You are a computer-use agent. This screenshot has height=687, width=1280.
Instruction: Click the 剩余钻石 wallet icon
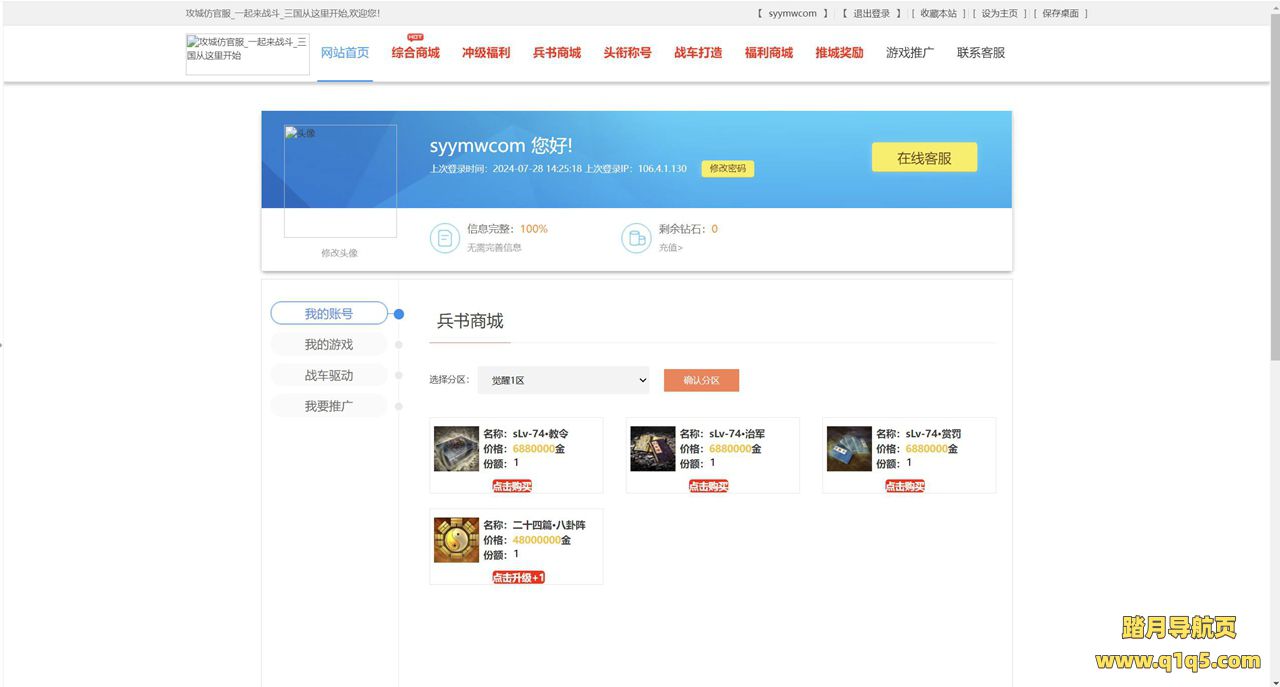[636, 238]
